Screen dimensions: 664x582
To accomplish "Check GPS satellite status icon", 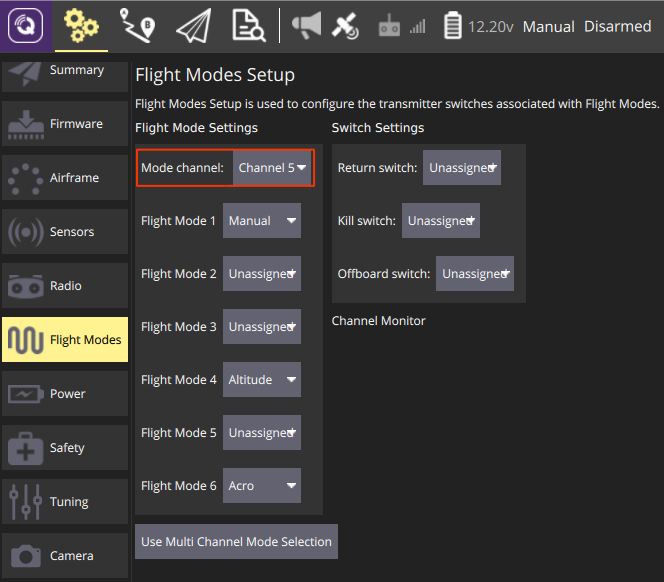I will [345, 26].
